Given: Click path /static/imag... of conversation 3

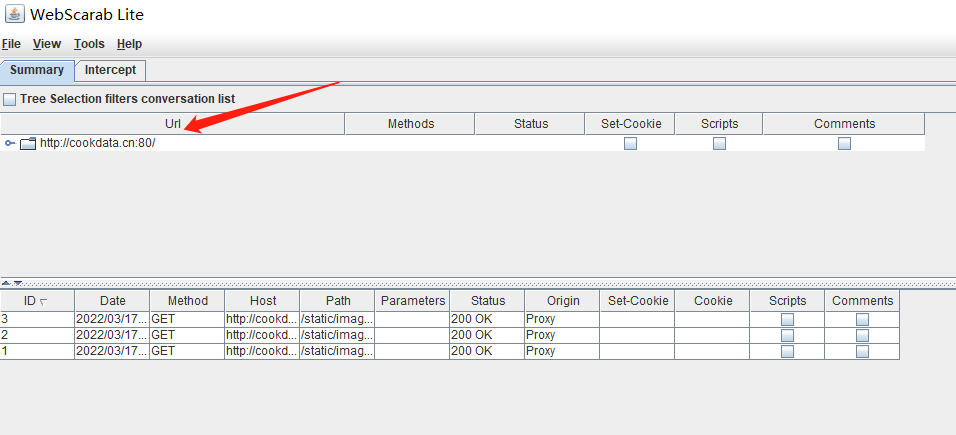Looking at the screenshot, I should coord(337,319).
